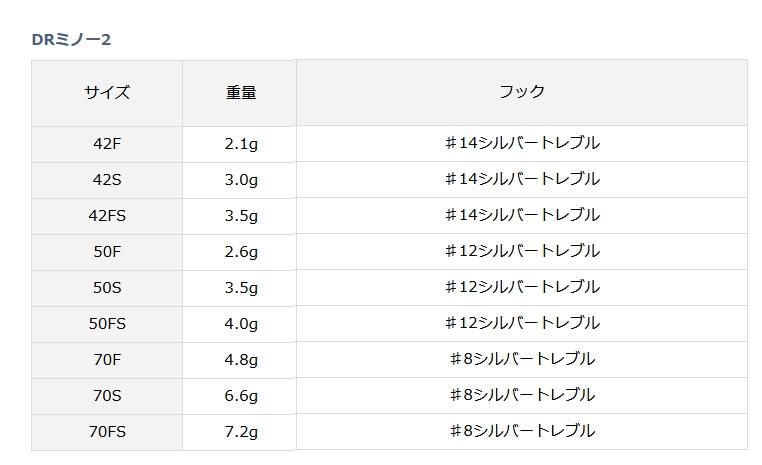Click the 7.2g weight cell
The image size is (762, 465).
(x=240, y=431)
